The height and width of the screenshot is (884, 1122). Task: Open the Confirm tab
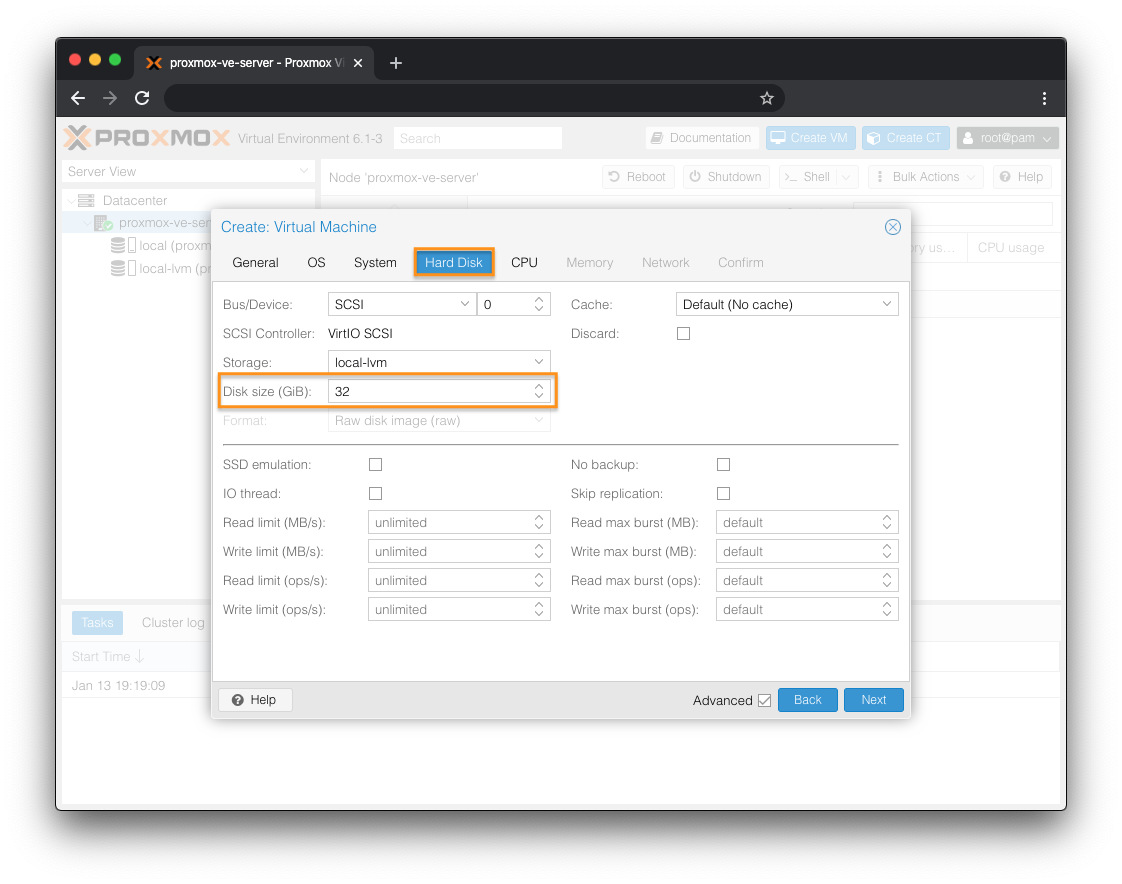point(741,263)
